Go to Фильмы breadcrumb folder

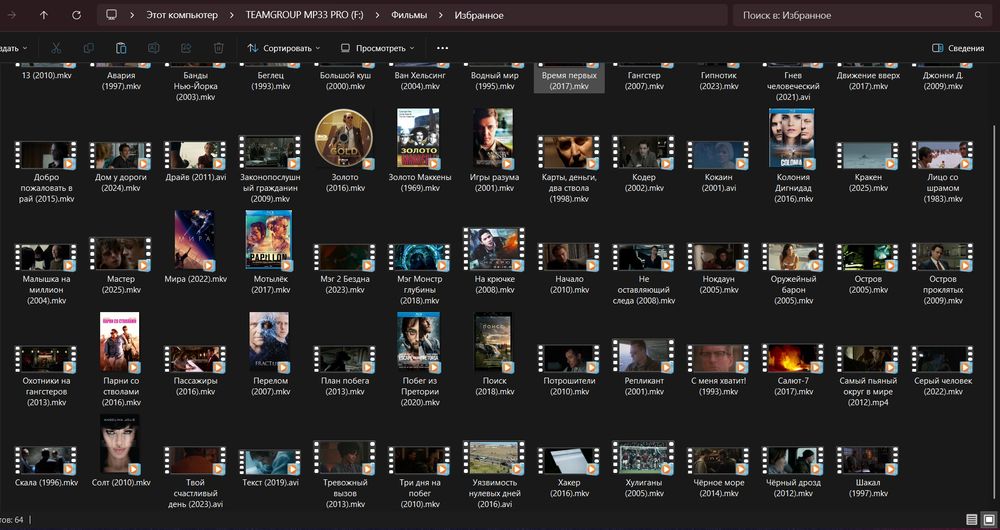[409, 15]
